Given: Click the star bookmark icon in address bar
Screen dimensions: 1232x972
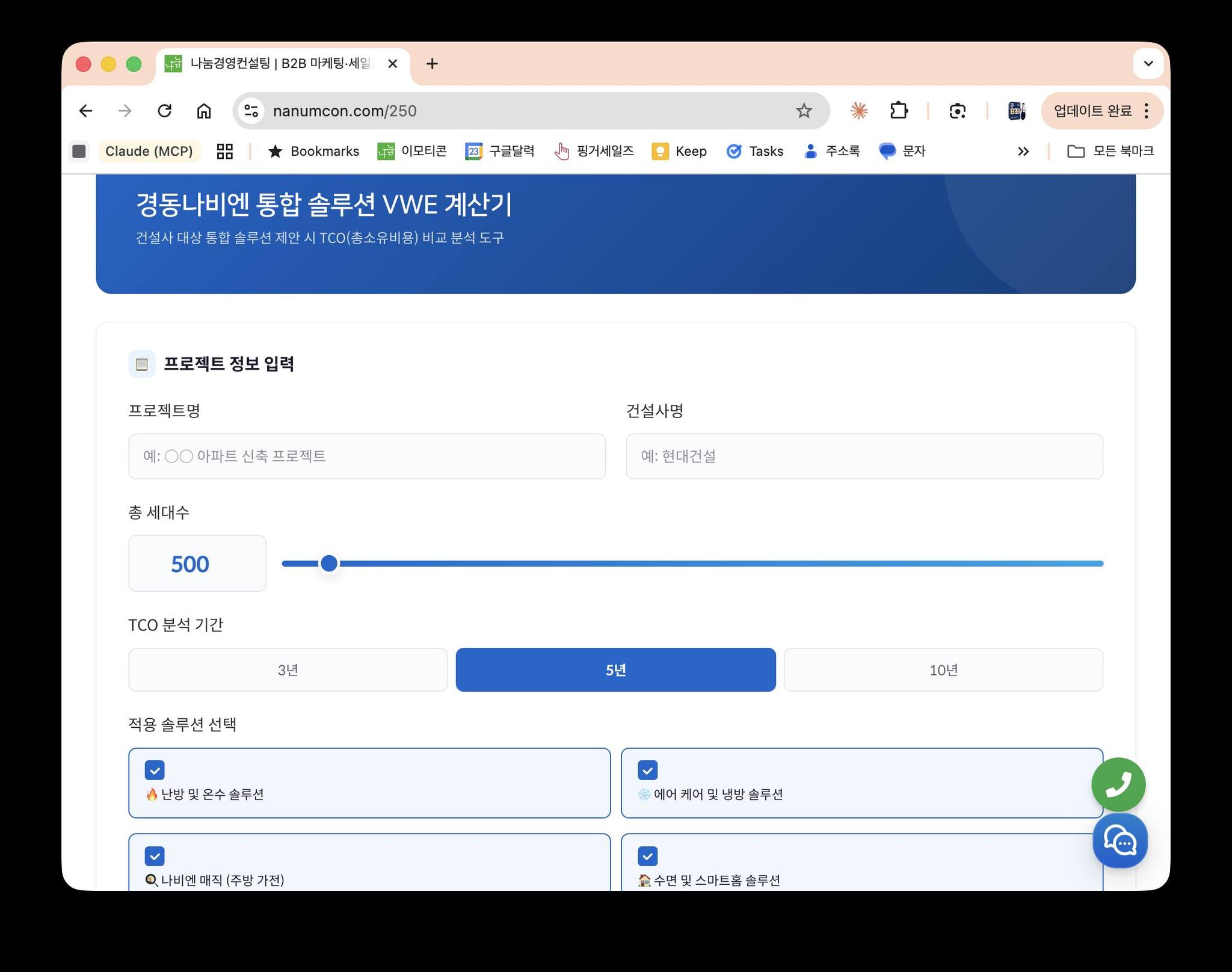Looking at the screenshot, I should [804, 111].
